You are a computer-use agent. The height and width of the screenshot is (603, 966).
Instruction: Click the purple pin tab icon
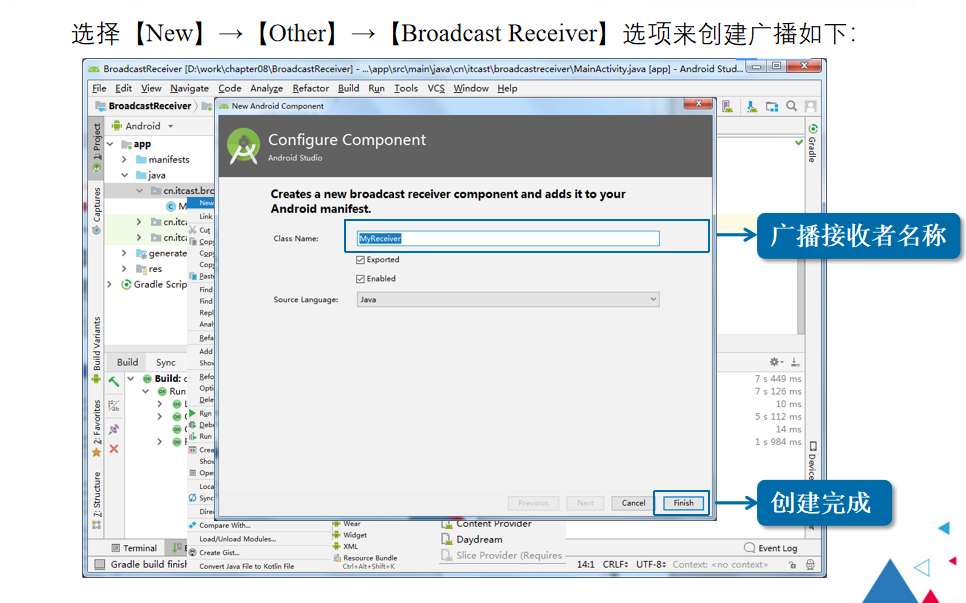(x=114, y=429)
